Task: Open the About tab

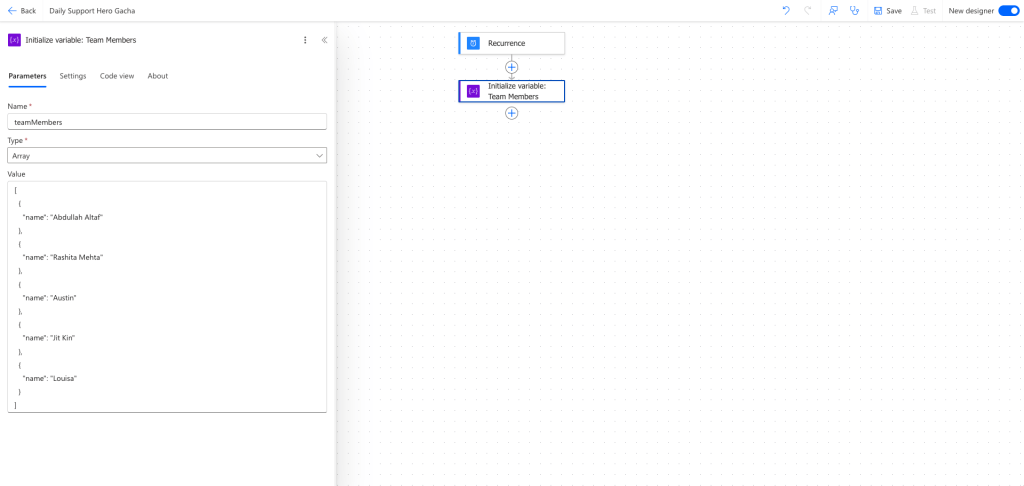Action: coord(158,76)
